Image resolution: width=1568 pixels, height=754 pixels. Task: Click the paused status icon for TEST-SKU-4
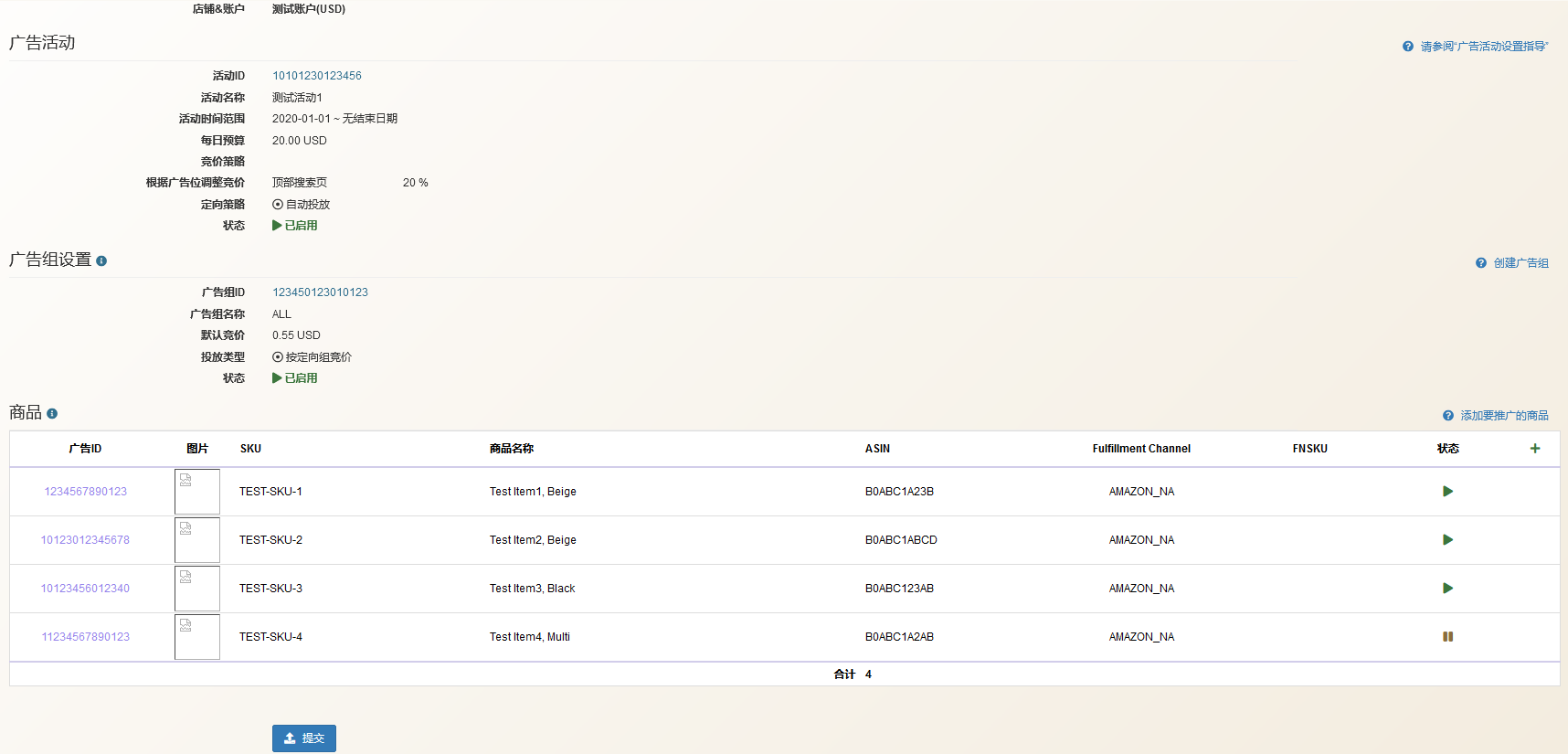click(x=1447, y=637)
